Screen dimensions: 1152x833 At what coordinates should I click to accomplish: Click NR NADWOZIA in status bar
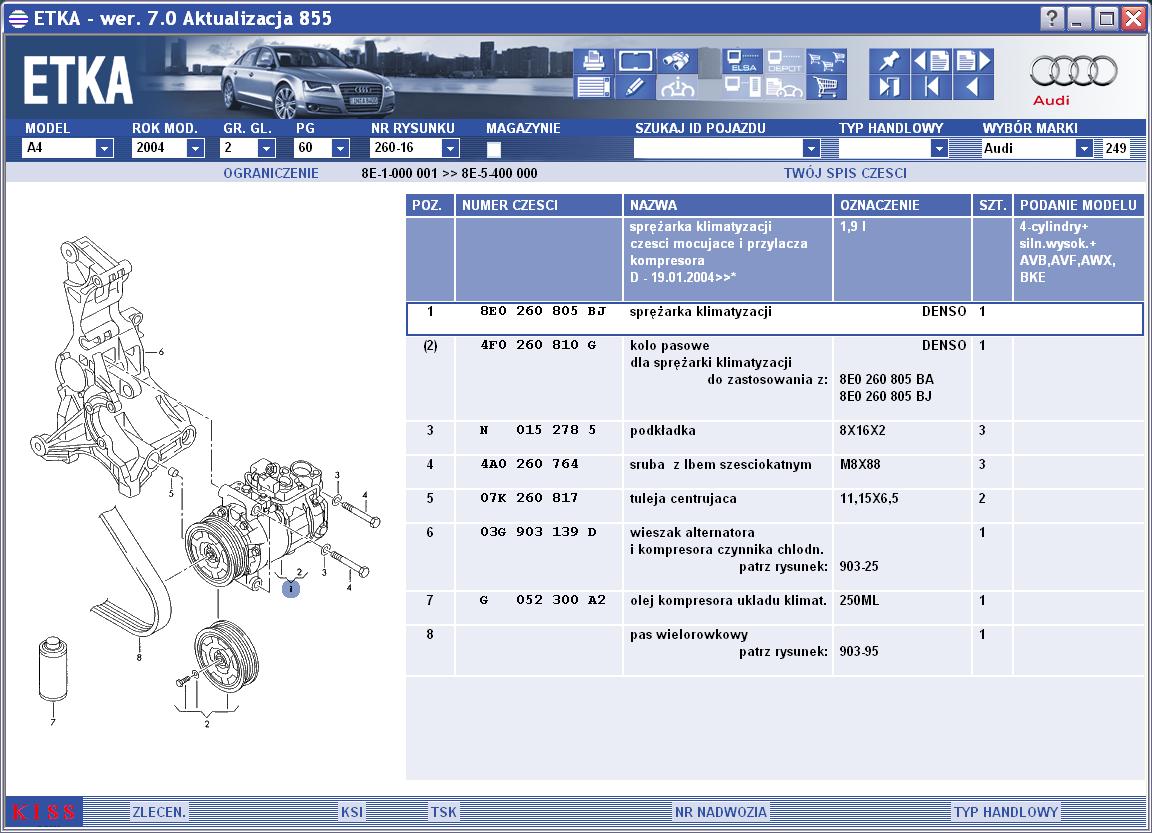coord(721,812)
